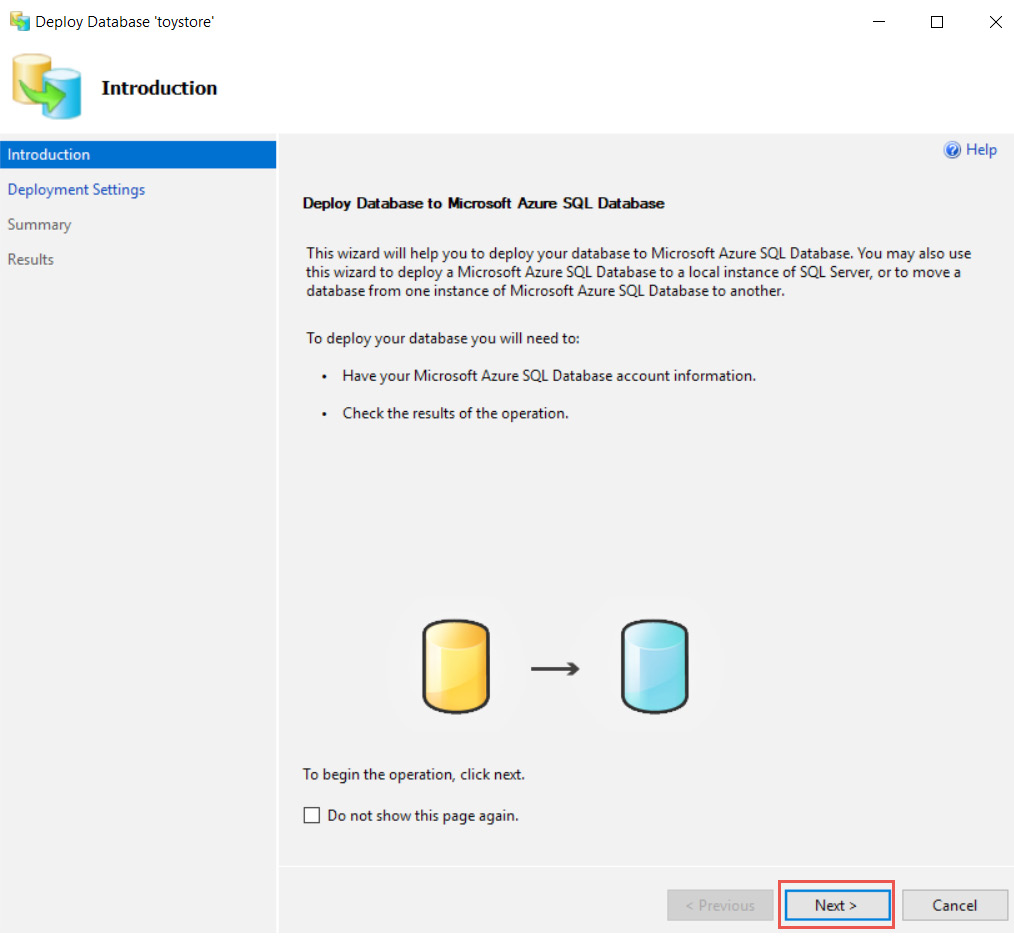Click 'To begin the operation, click next.' text
The image size is (1014, 939).
414,774
